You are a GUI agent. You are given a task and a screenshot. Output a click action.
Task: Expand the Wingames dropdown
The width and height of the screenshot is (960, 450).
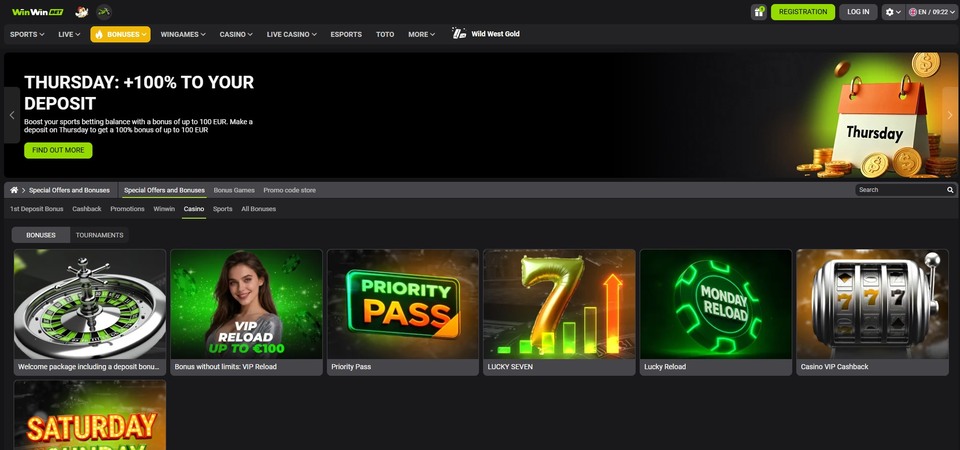click(183, 34)
